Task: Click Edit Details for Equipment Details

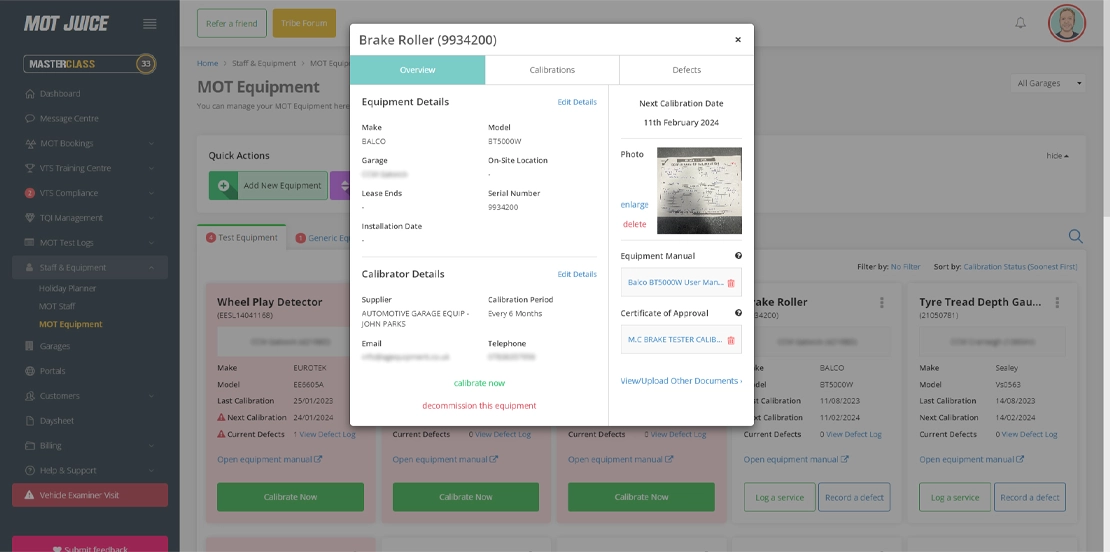Action: [x=577, y=102]
